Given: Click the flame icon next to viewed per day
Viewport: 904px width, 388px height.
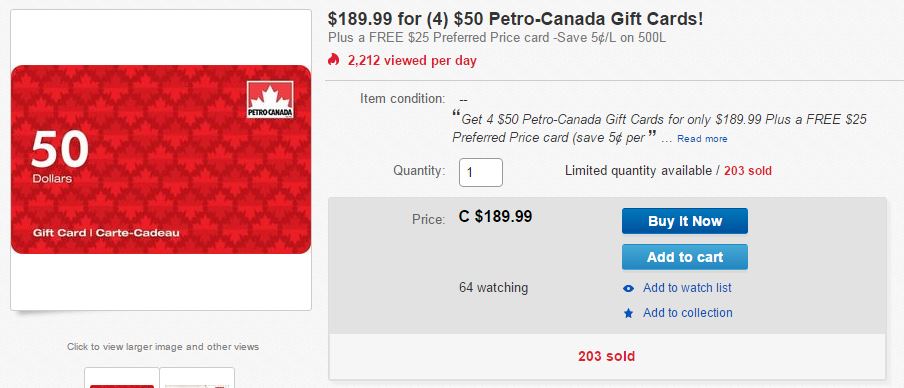Looking at the screenshot, I should (333, 59).
